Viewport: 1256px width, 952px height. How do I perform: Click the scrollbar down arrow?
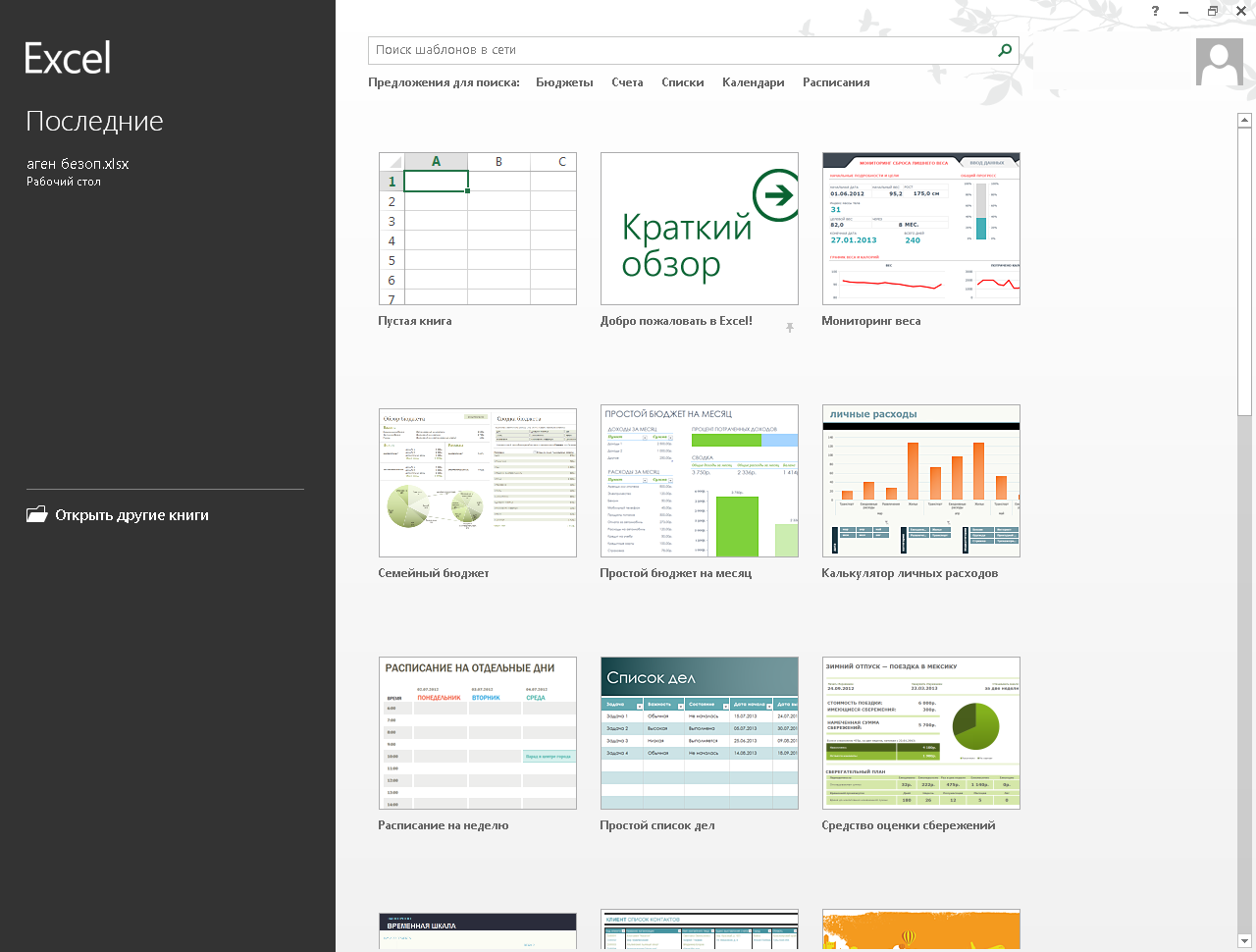tap(1244, 941)
